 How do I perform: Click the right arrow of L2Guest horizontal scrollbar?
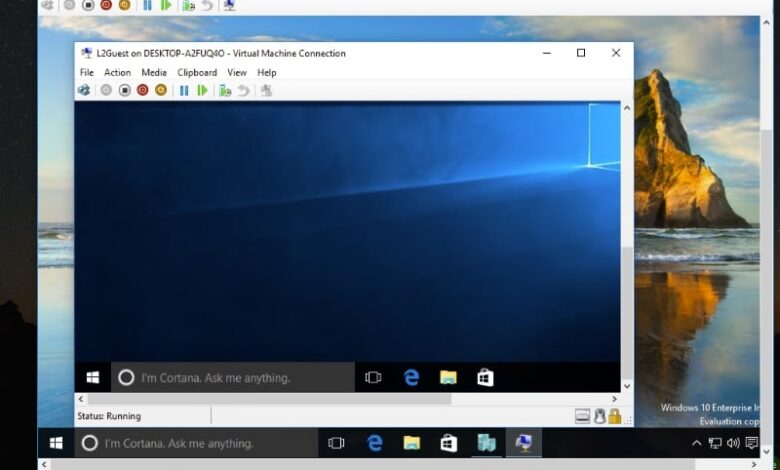(614, 399)
